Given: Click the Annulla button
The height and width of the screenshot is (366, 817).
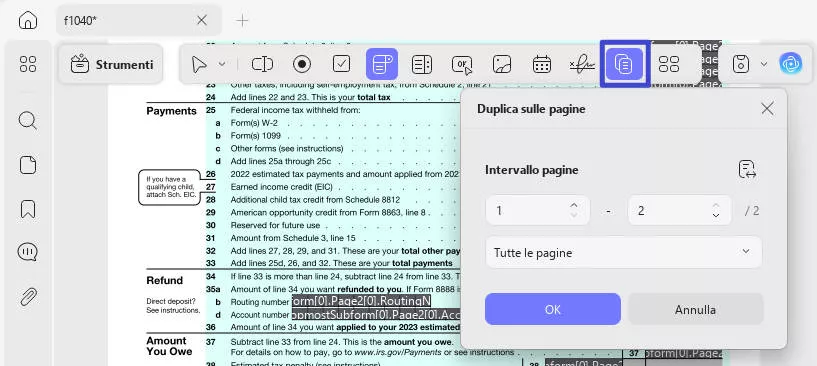Looking at the screenshot, I should 696,309.
